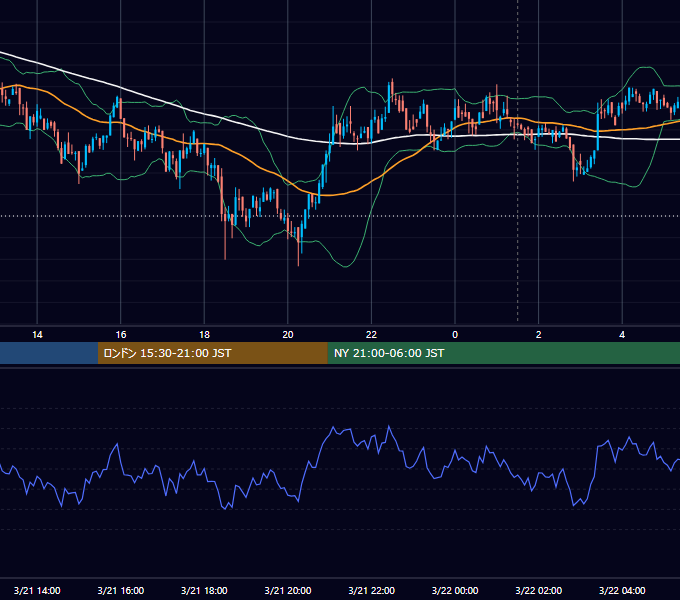Viewport: 680px width, 600px height.
Task: Click the 3/21 14:00 date label
Action: [x=37, y=590]
